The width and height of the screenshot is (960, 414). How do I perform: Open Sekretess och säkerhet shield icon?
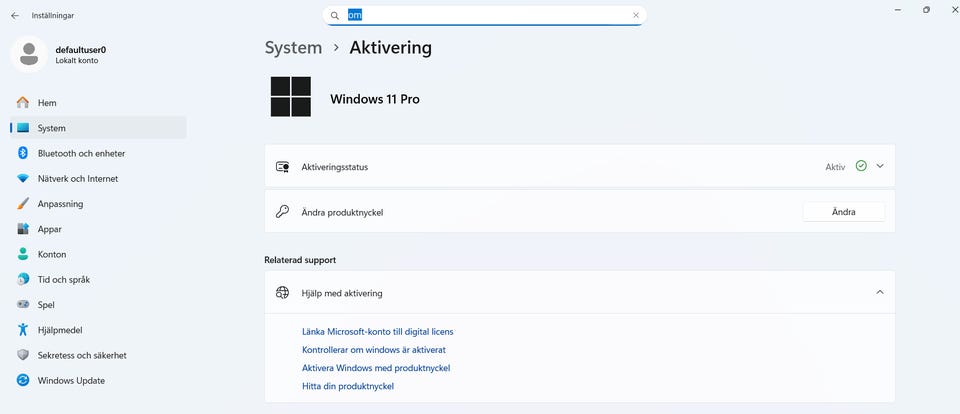pos(23,355)
